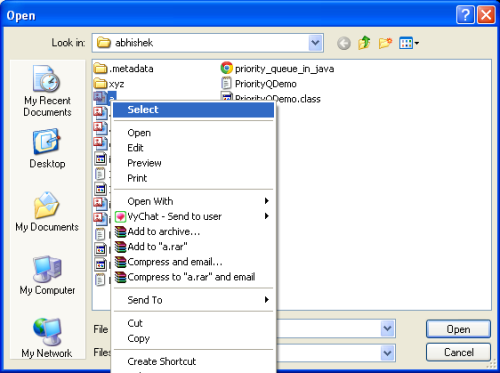Viewport: 500px width, 373px height.
Task: Click Add to archive... menu entry
Action: 193,231
